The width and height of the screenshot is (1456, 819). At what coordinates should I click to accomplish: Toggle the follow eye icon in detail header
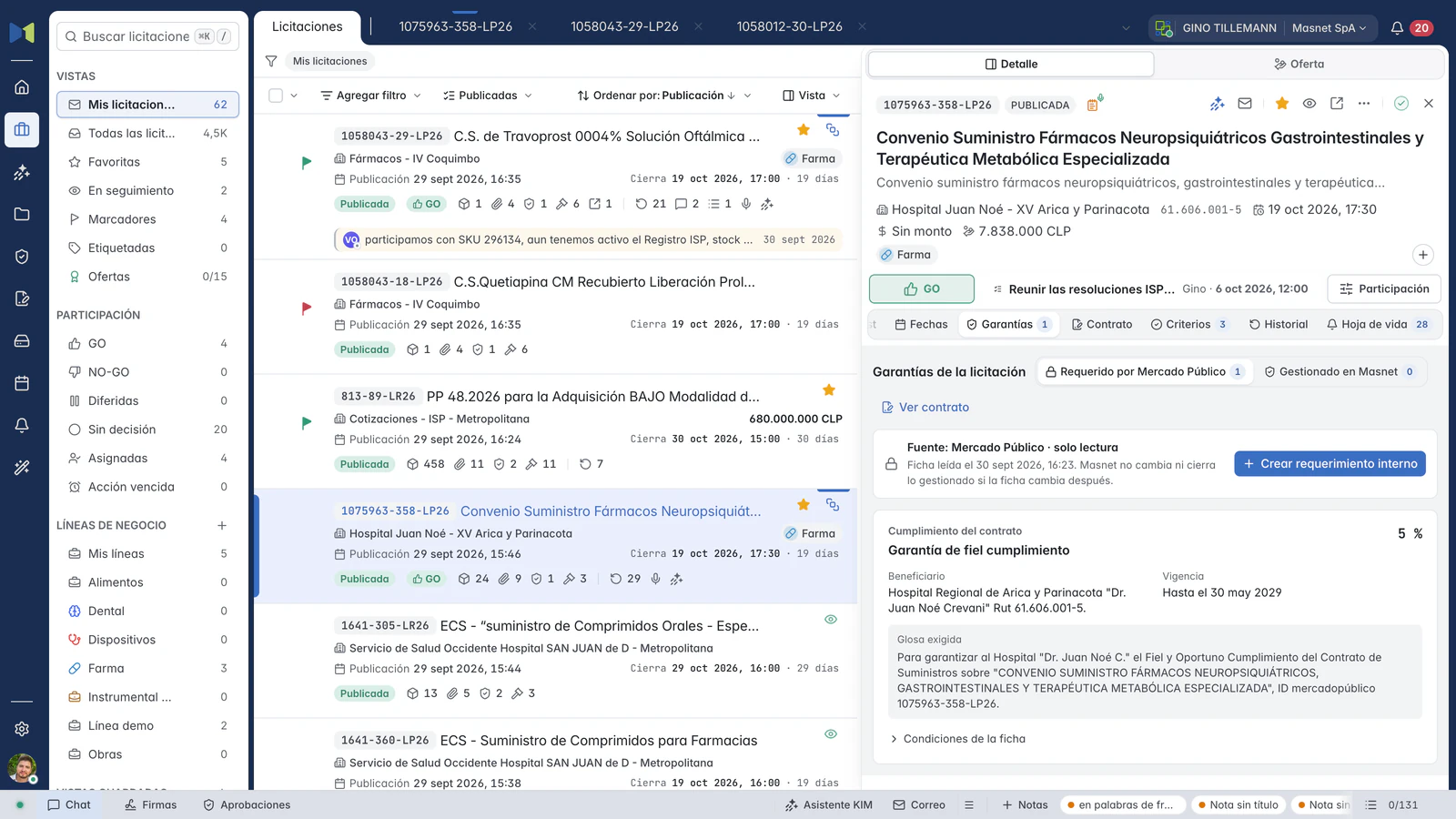[x=1309, y=104]
